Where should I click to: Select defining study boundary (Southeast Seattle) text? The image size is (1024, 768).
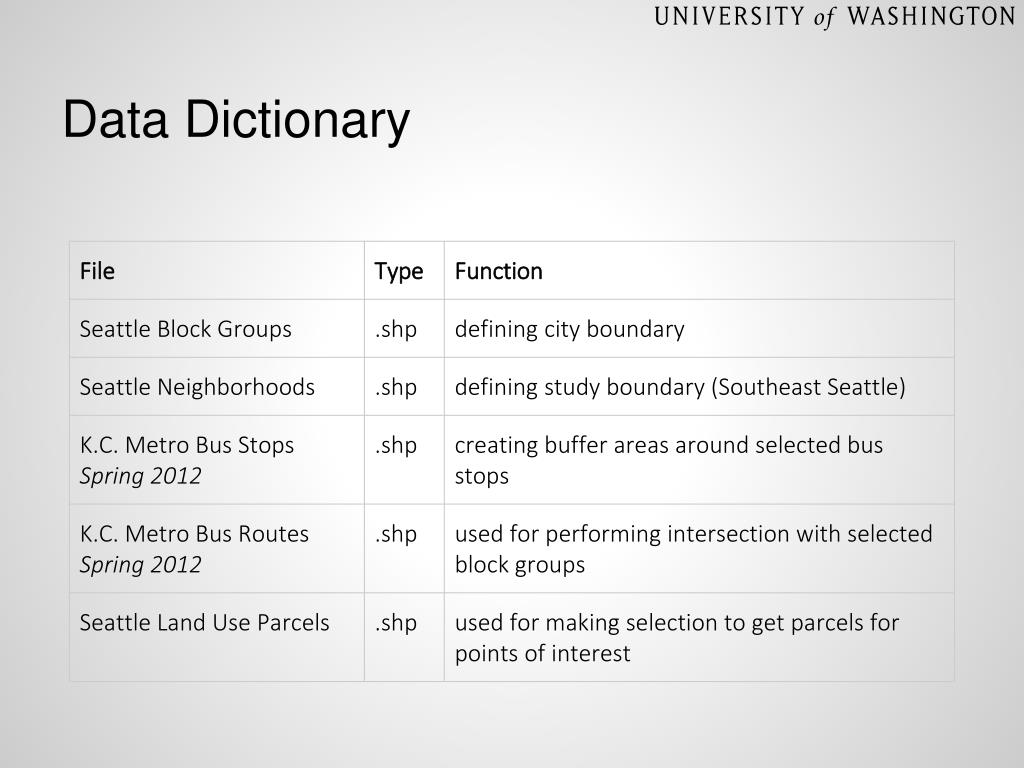(x=680, y=387)
